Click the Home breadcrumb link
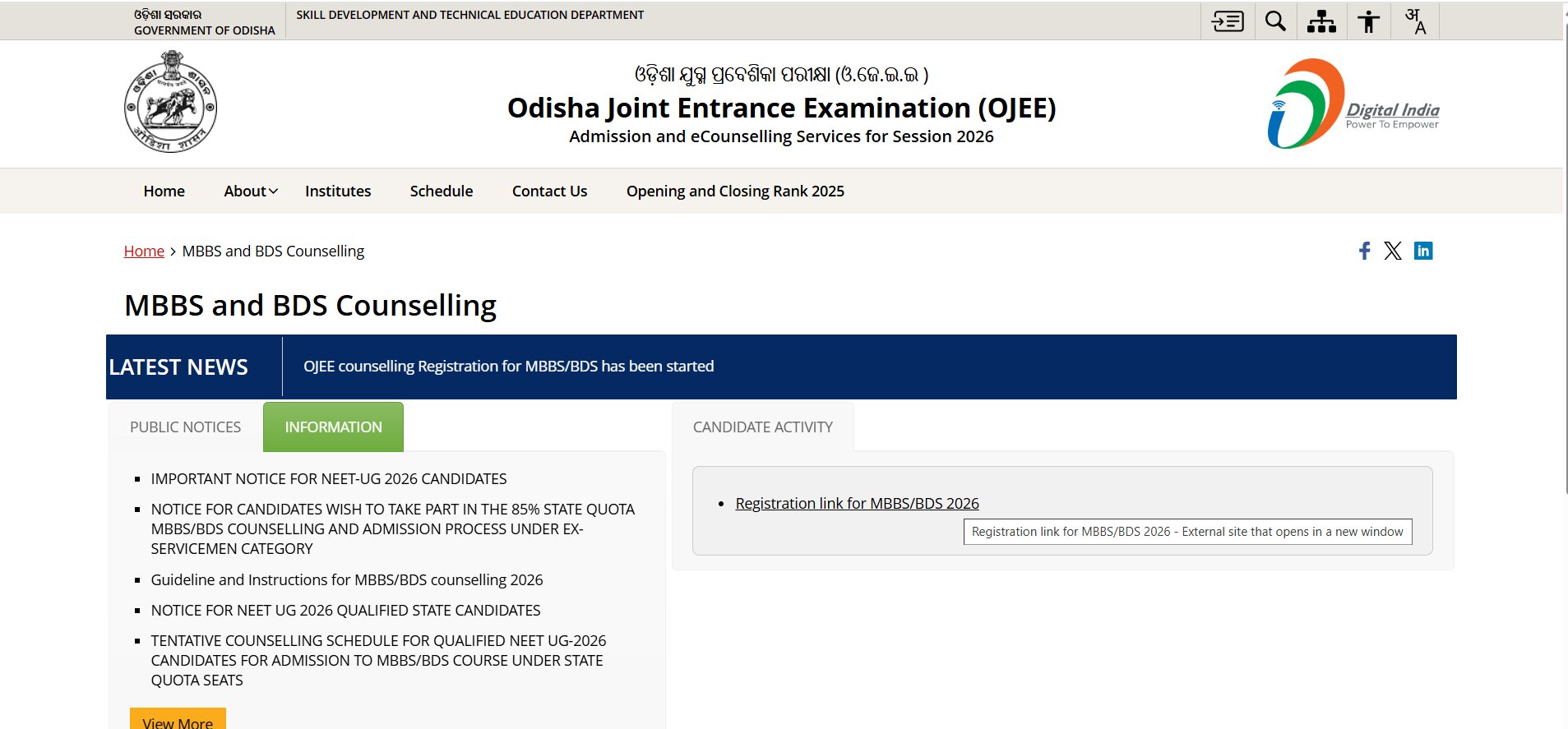 click(x=144, y=251)
